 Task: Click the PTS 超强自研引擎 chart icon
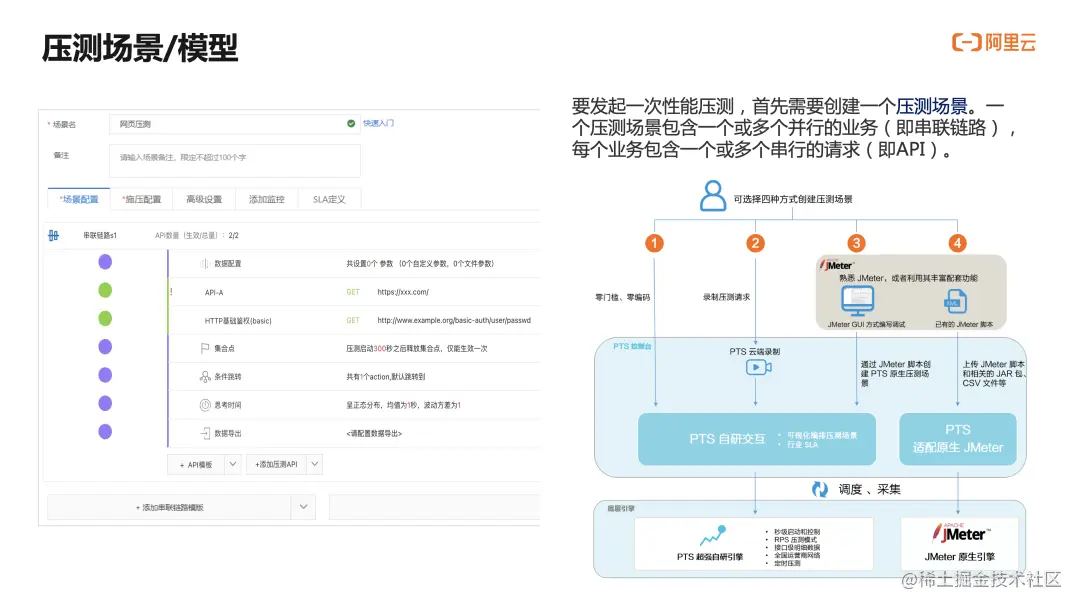point(712,536)
